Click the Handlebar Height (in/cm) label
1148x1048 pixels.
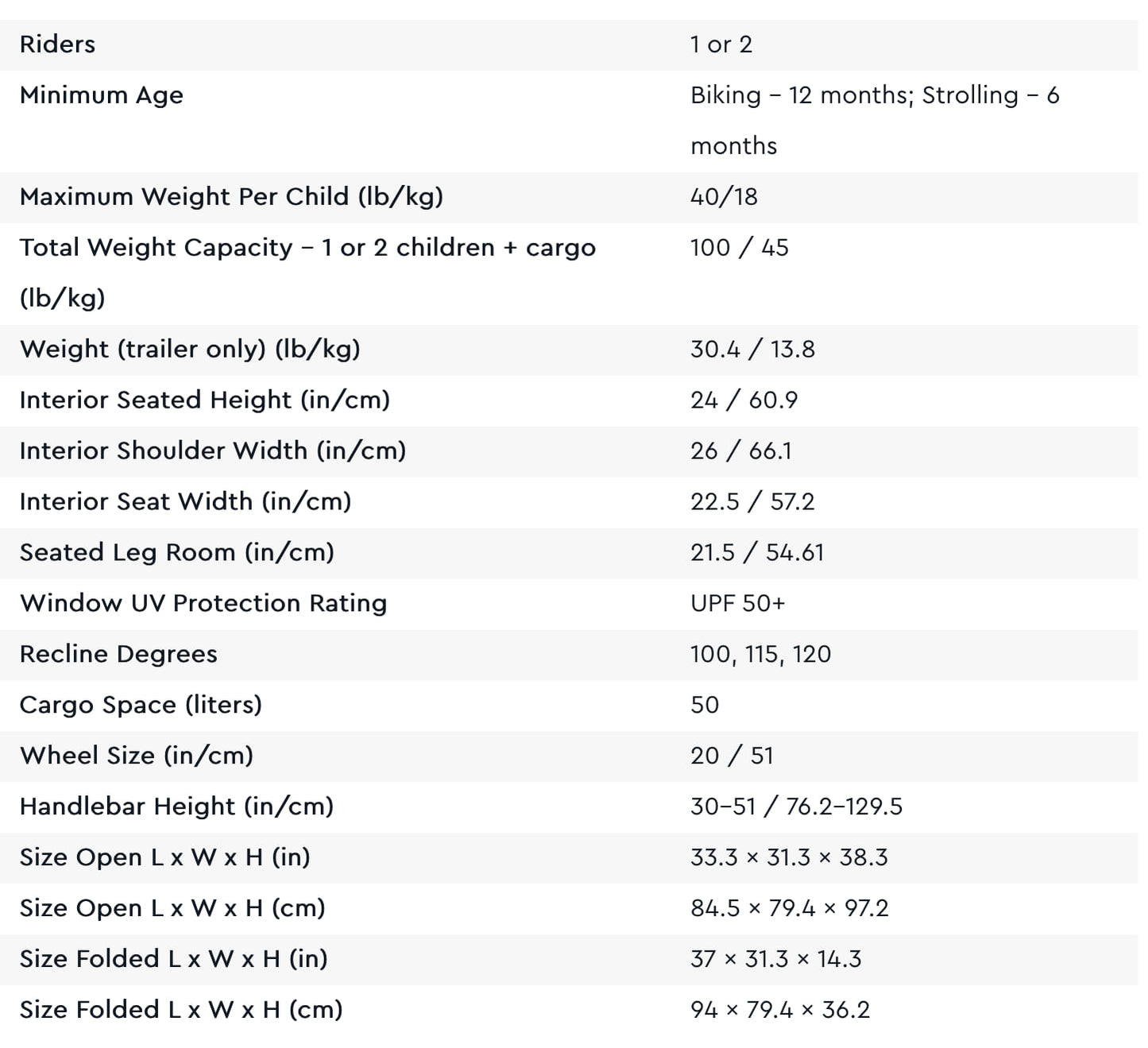(x=176, y=806)
